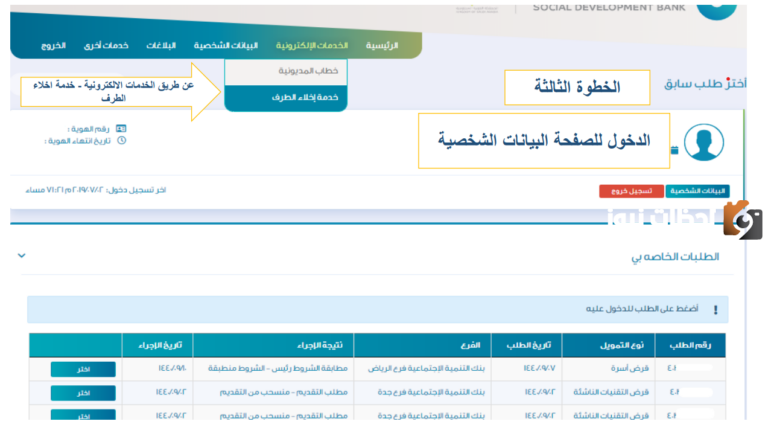The image size is (768, 430).
Task: Click the تاريخ الطلب column header
Action: [x=528, y=345]
